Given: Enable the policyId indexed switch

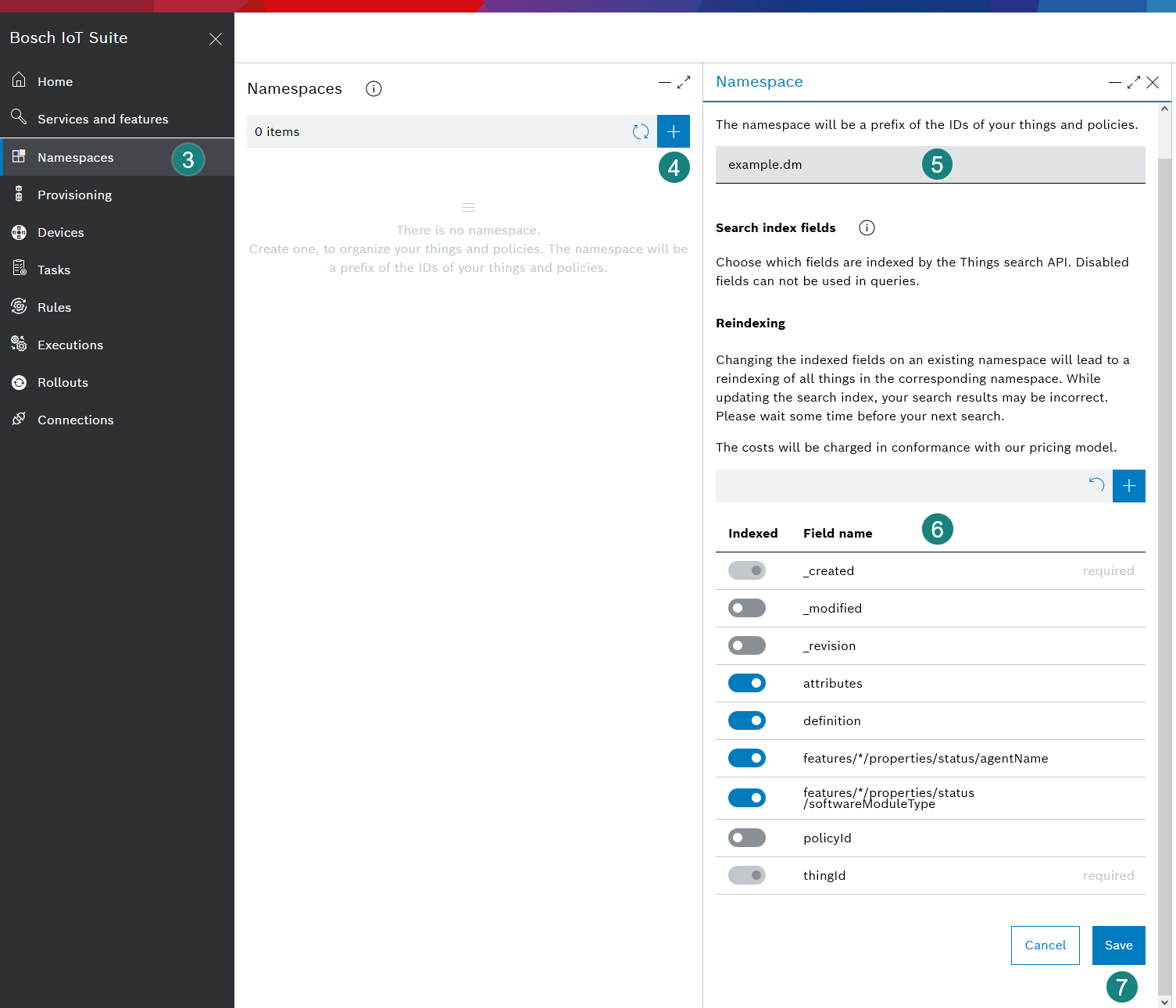Looking at the screenshot, I should (747, 838).
